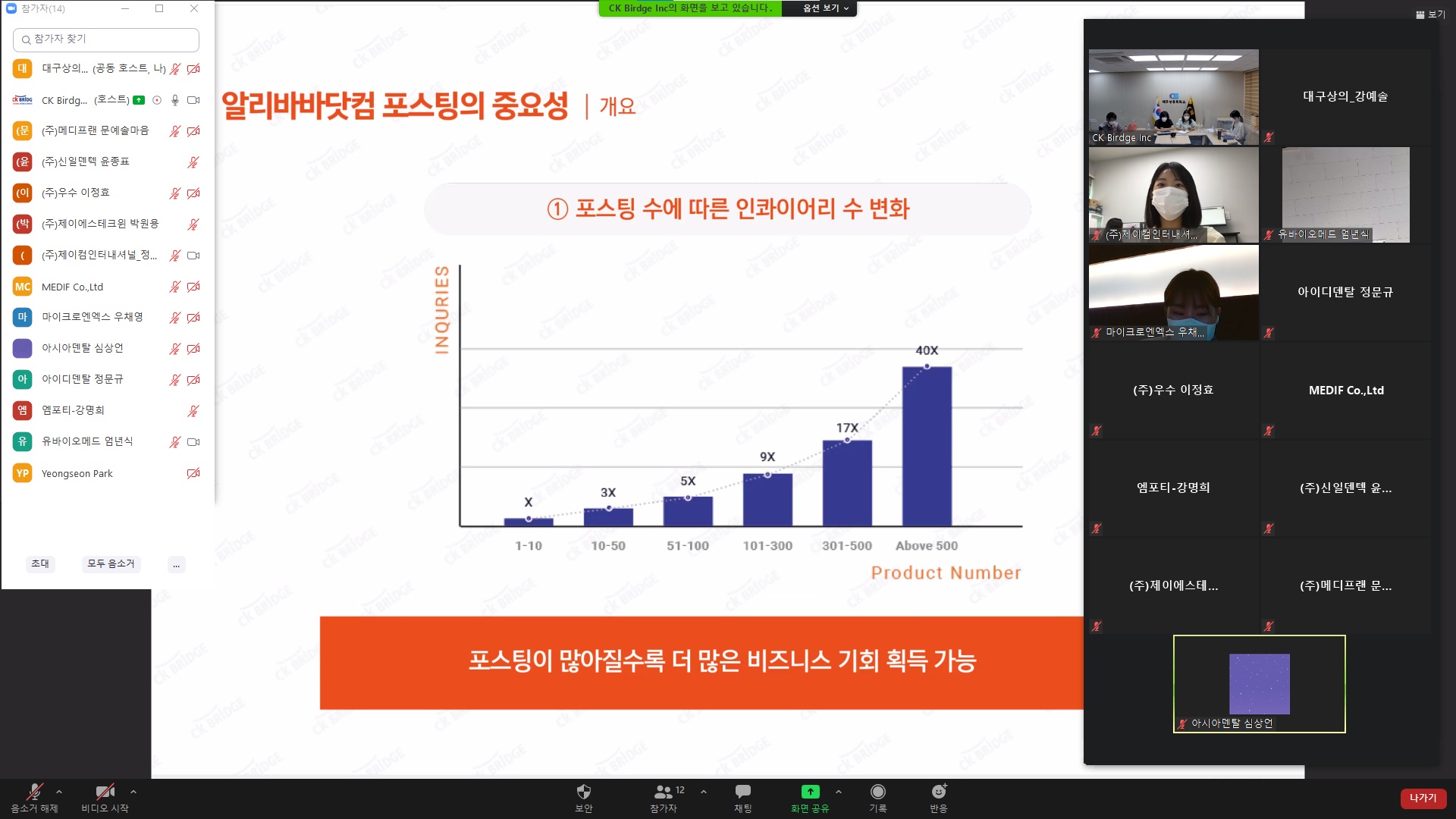
Task: Open the more options '...' button in participants panel
Action: coord(176,564)
